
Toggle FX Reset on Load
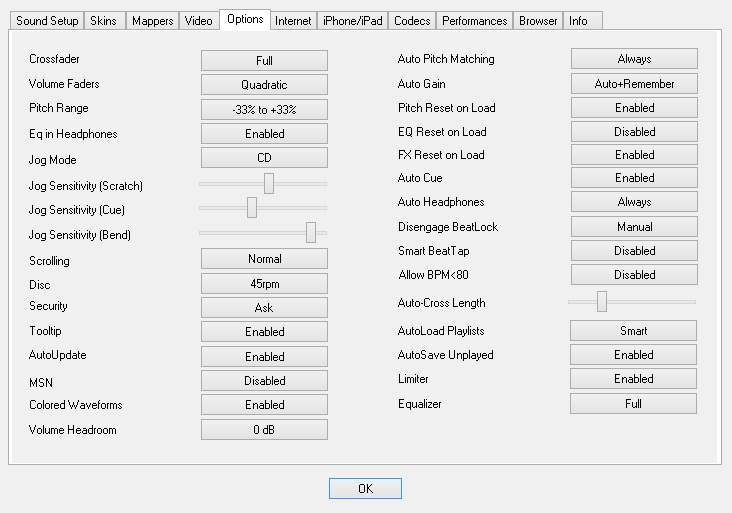pos(634,155)
